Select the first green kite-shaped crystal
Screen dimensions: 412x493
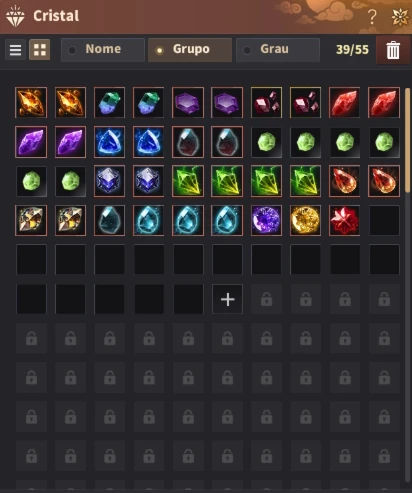pyautogui.click(x=188, y=181)
